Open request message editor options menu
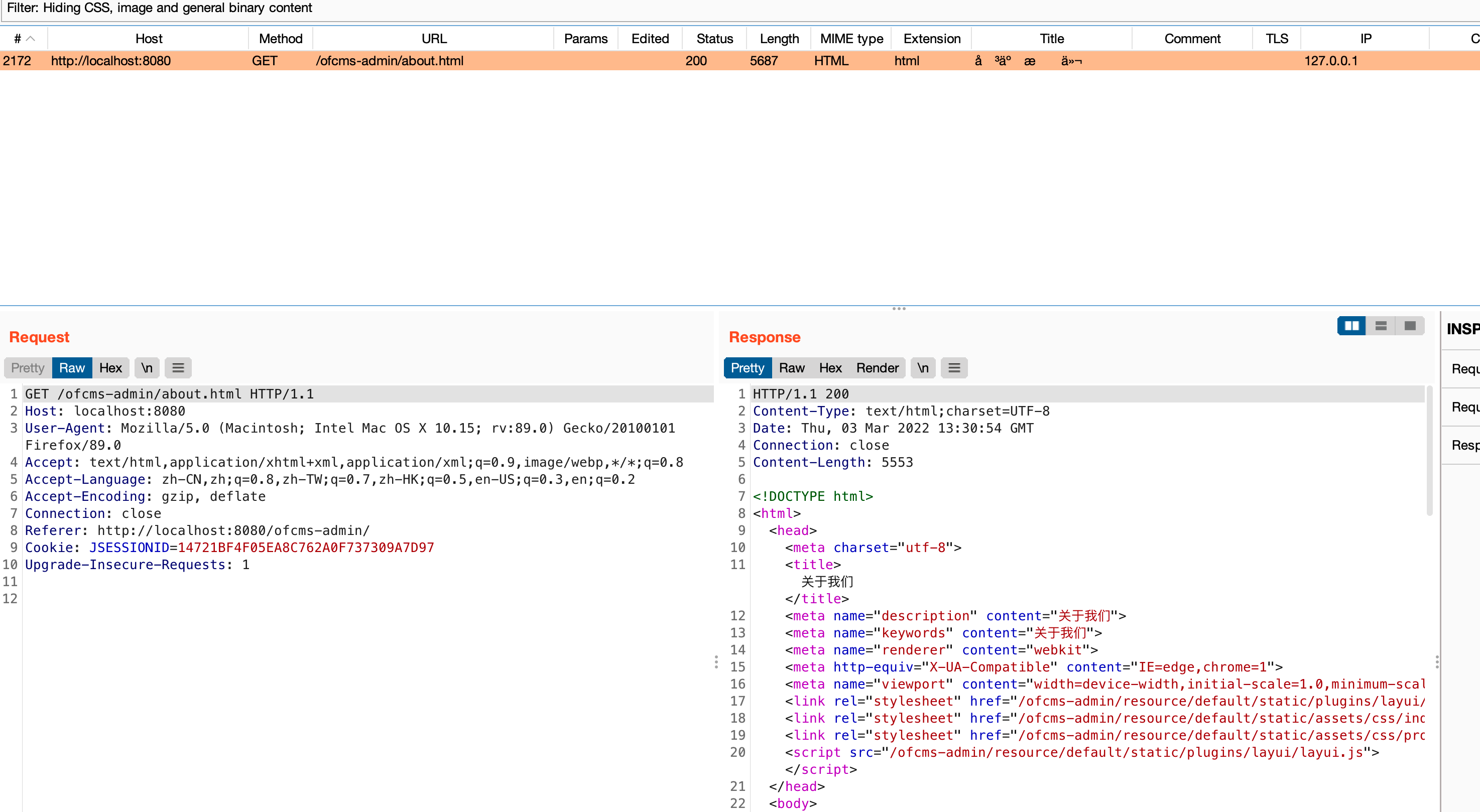Viewport: 1480px width, 812px height. pyautogui.click(x=178, y=368)
